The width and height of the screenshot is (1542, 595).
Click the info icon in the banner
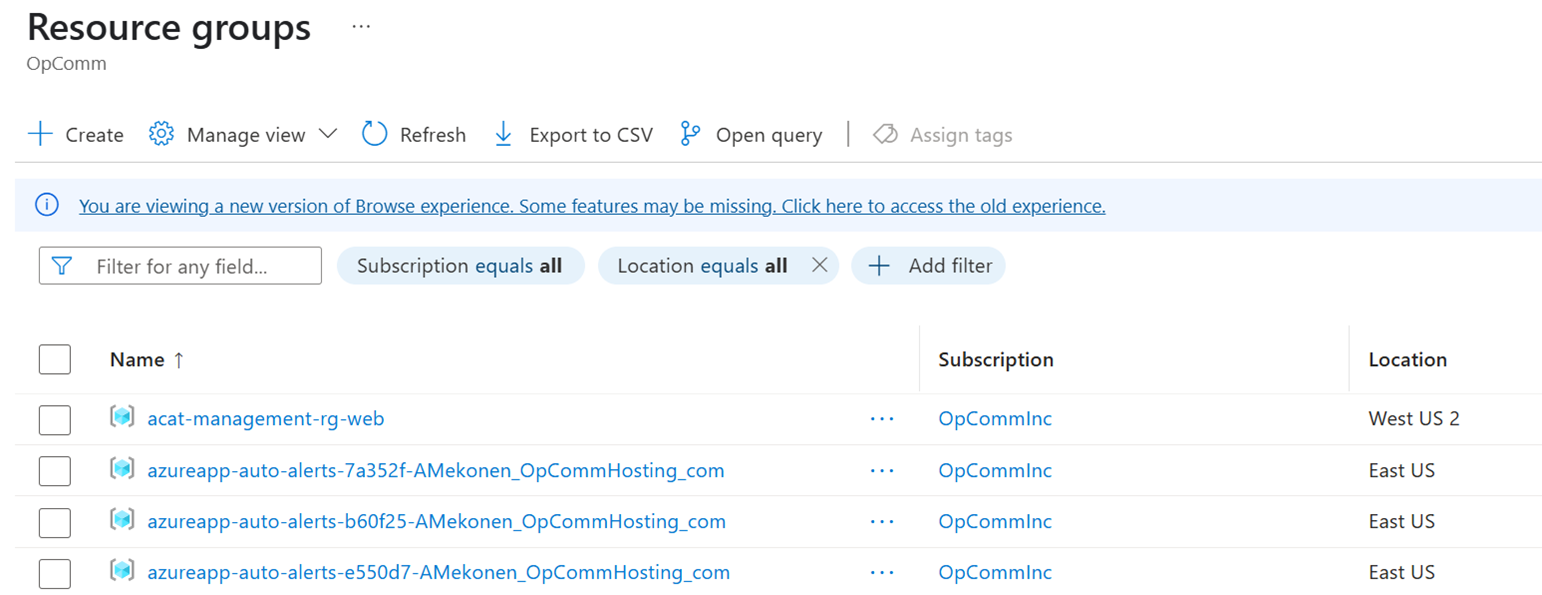[x=47, y=206]
